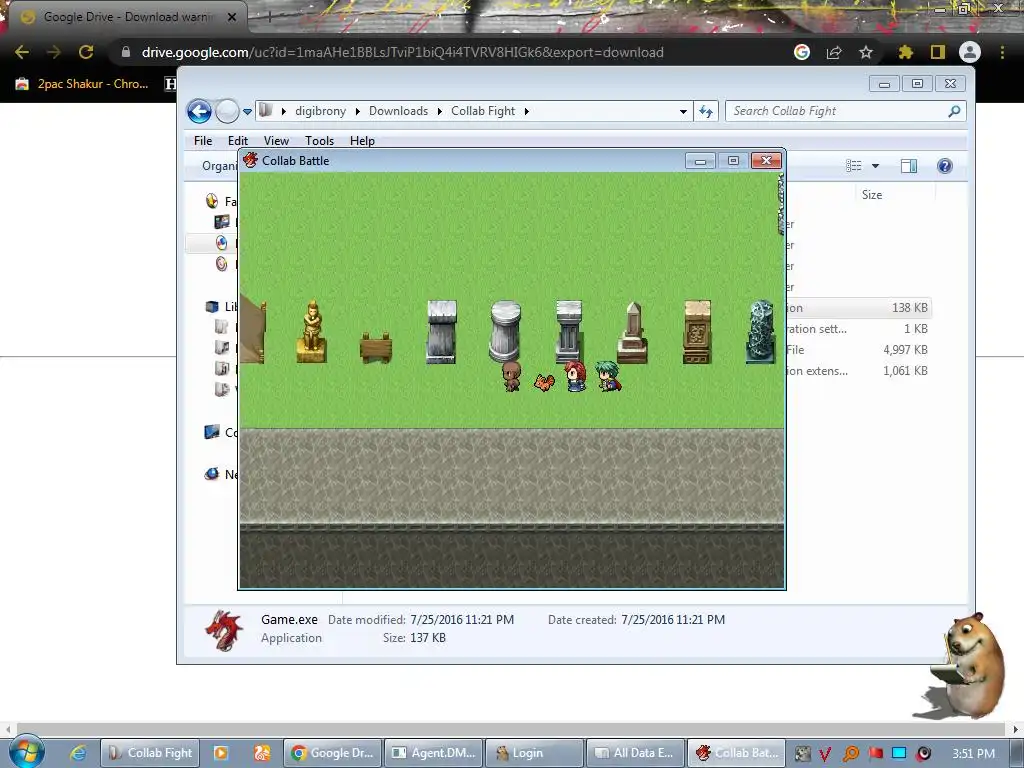Viewport: 1024px width, 768px height.
Task: Switch to the Collab Bat... taskbar button
Action: tap(736, 753)
